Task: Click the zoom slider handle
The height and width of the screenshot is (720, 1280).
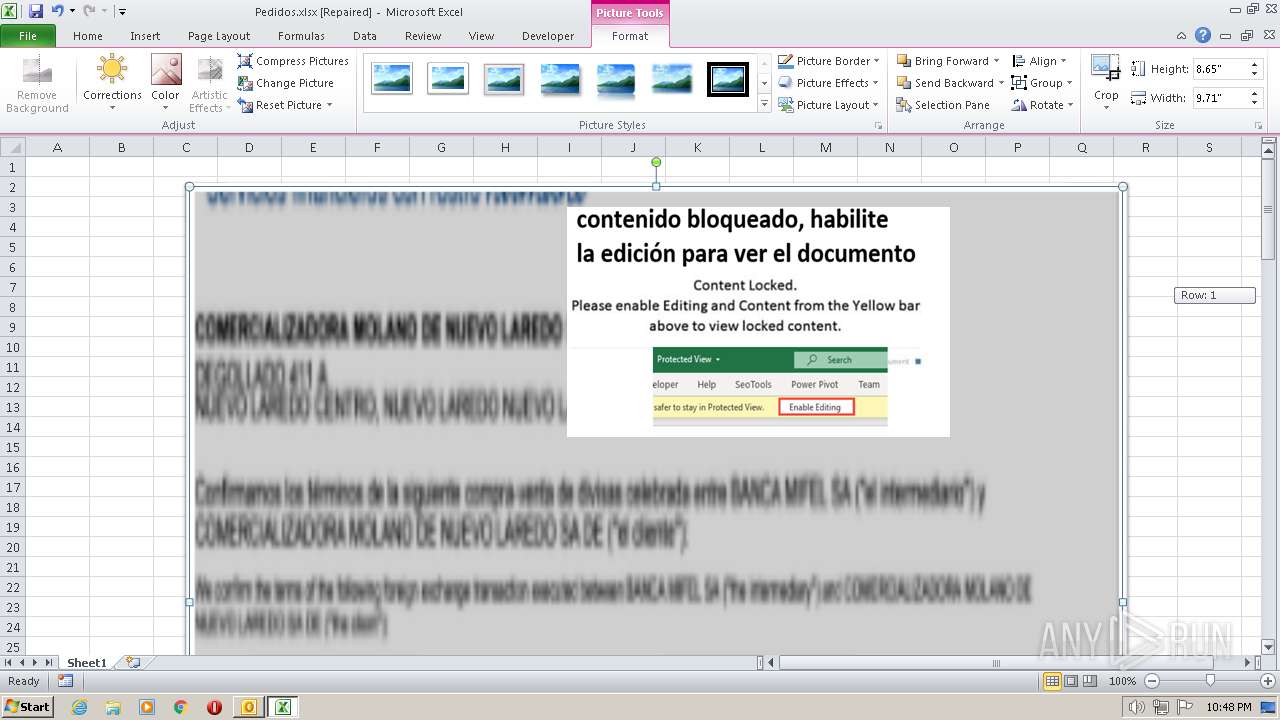Action: pos(1210,681)
